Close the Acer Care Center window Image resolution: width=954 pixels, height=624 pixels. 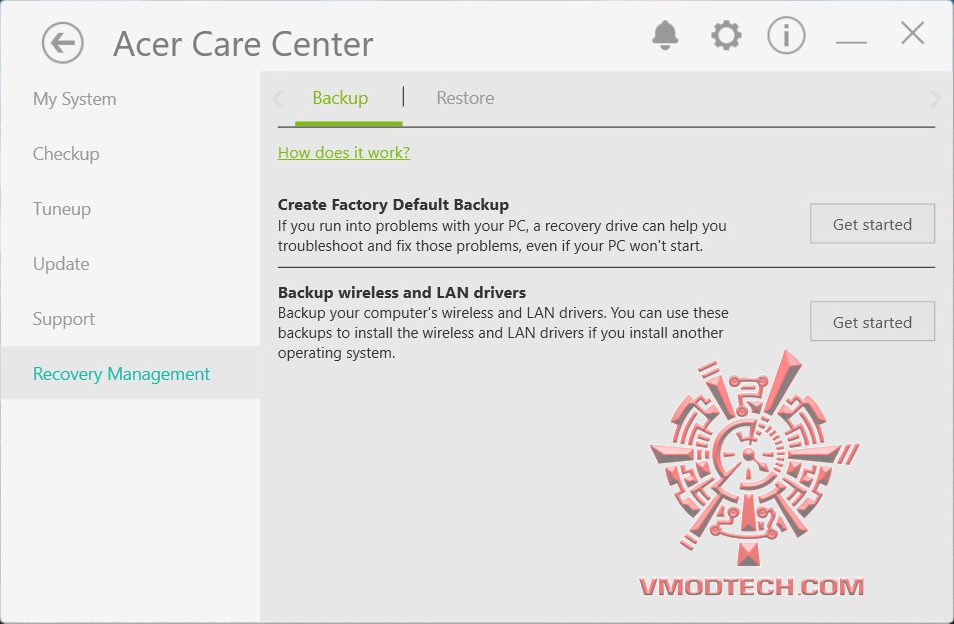912,34
